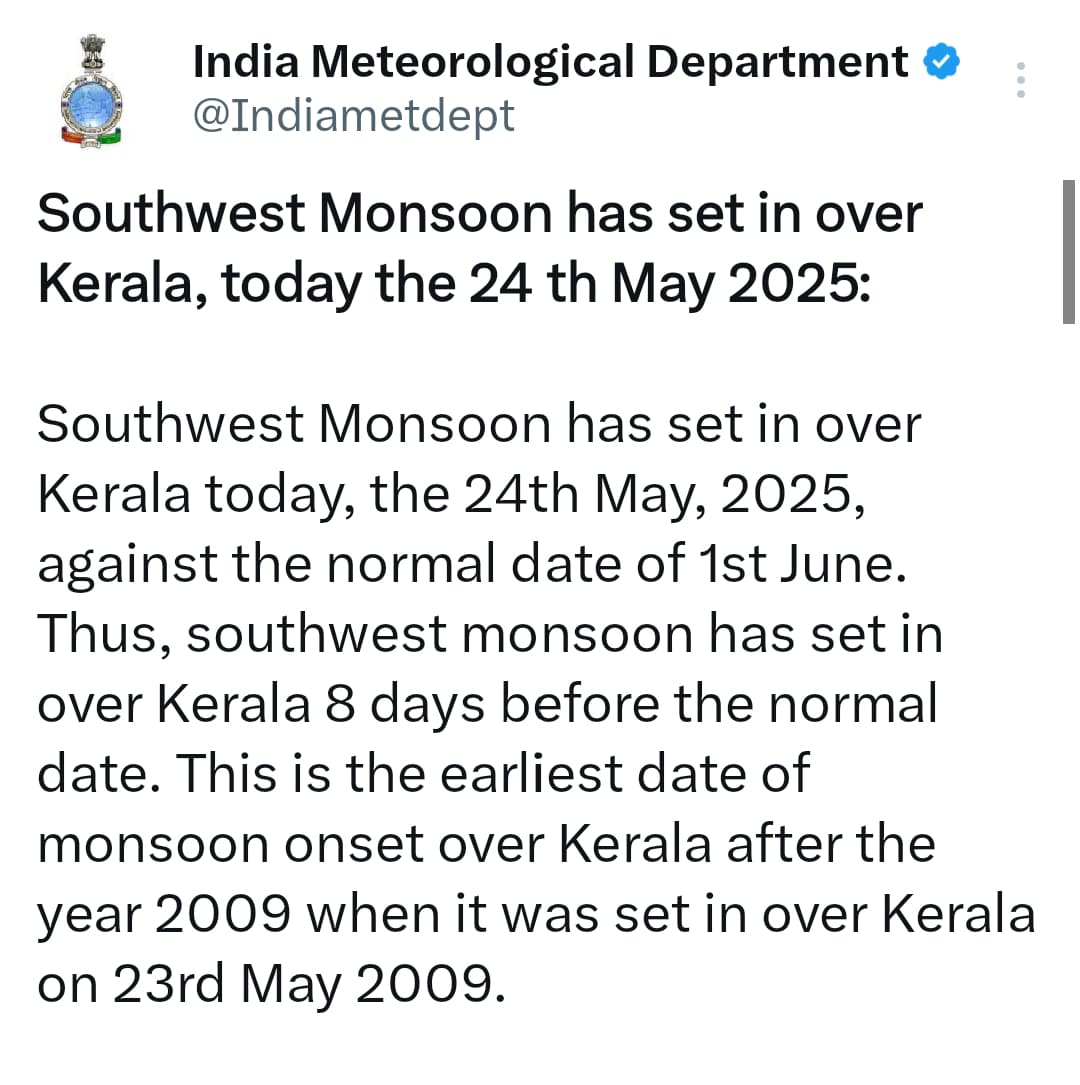Click the tricolor ribbon at IMD logo base
Viewport: 1080px width, 1085px height.
[x=91, y=136]
